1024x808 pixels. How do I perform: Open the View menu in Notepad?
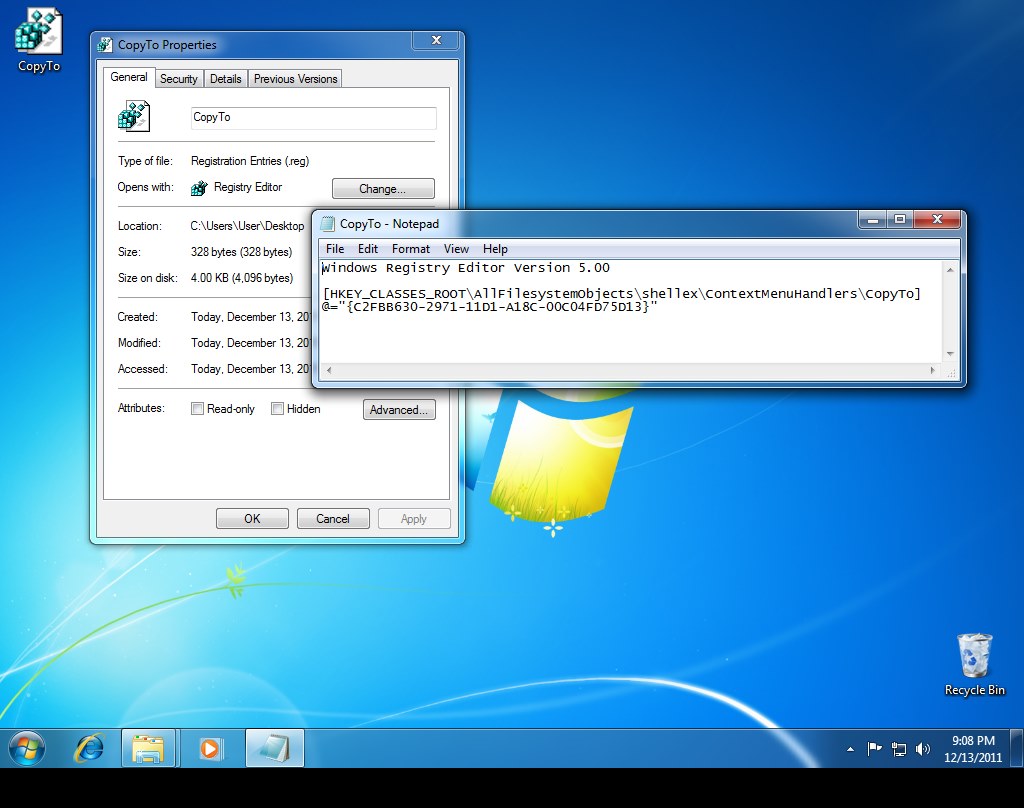(x=456, y=249)
